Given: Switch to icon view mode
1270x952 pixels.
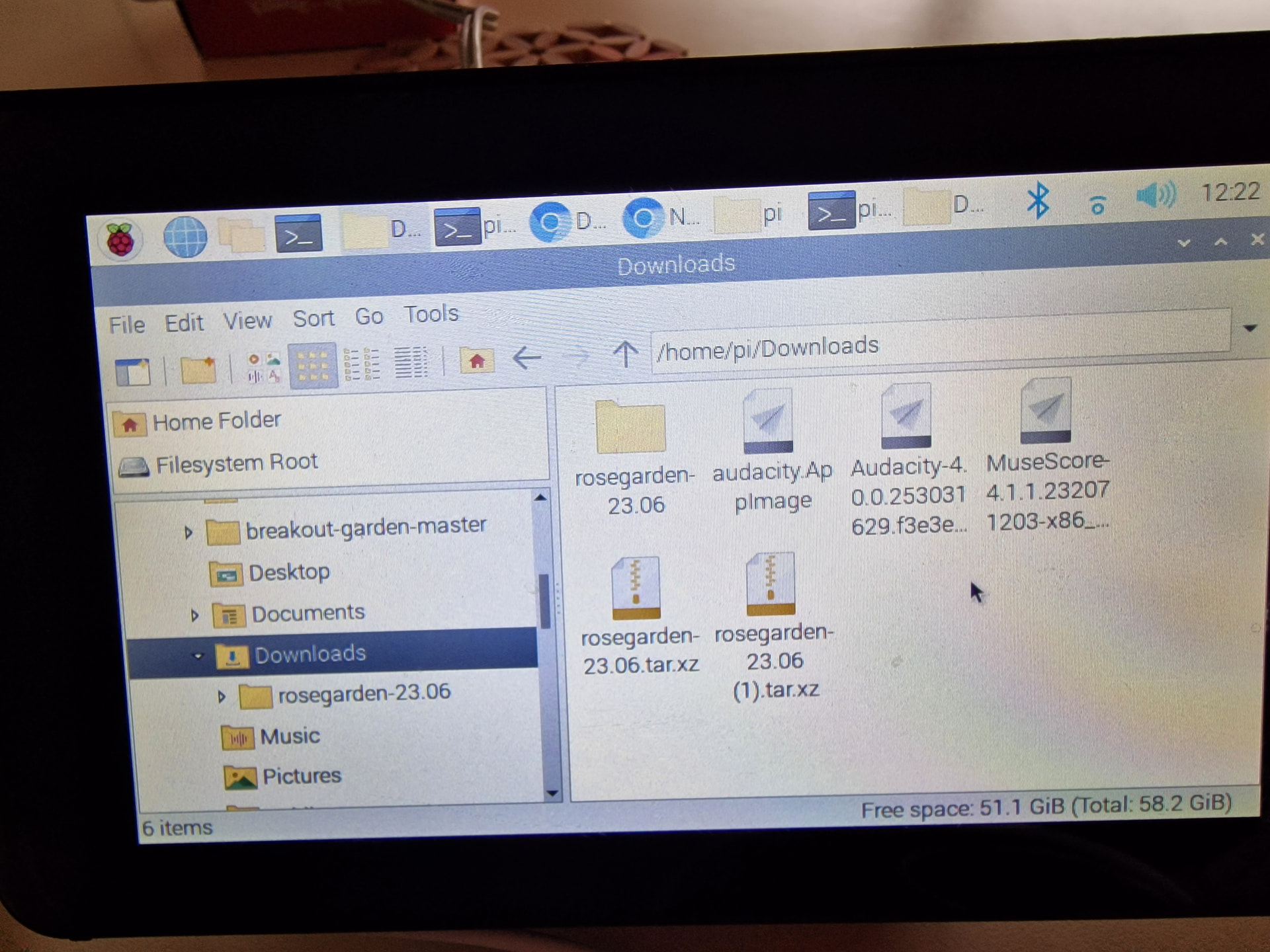Looking at the screenshot, I should click(313, 366).
